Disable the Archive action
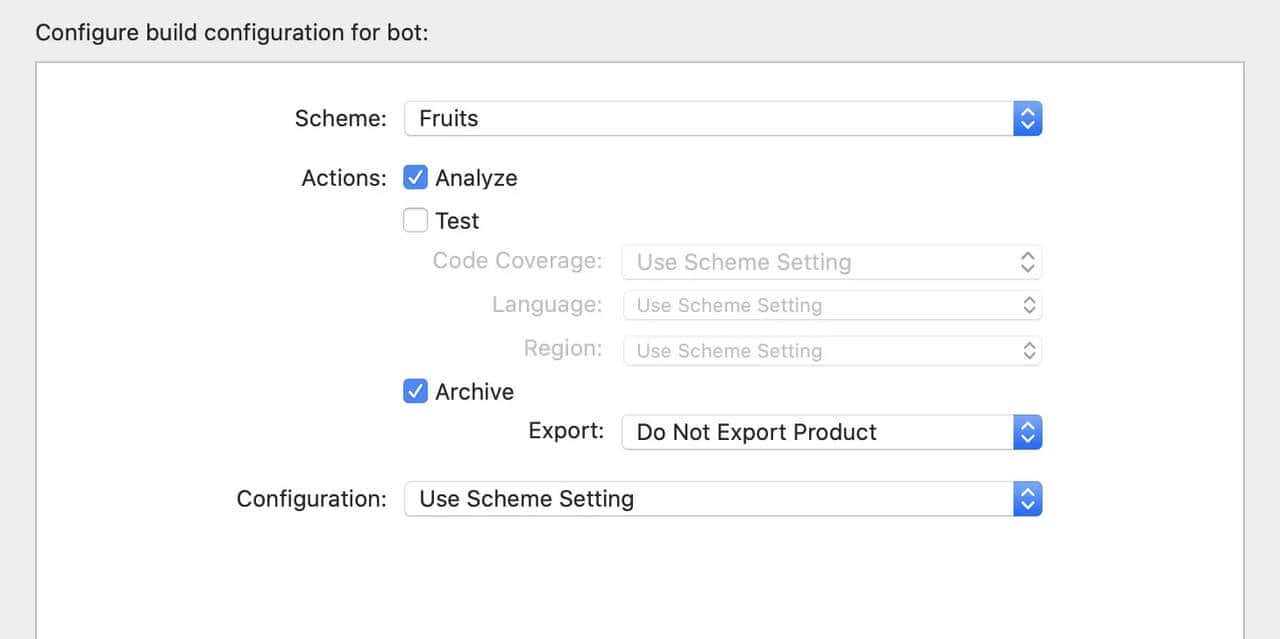Viewport: 1280px width, 639px height. [x=415, y=391]
